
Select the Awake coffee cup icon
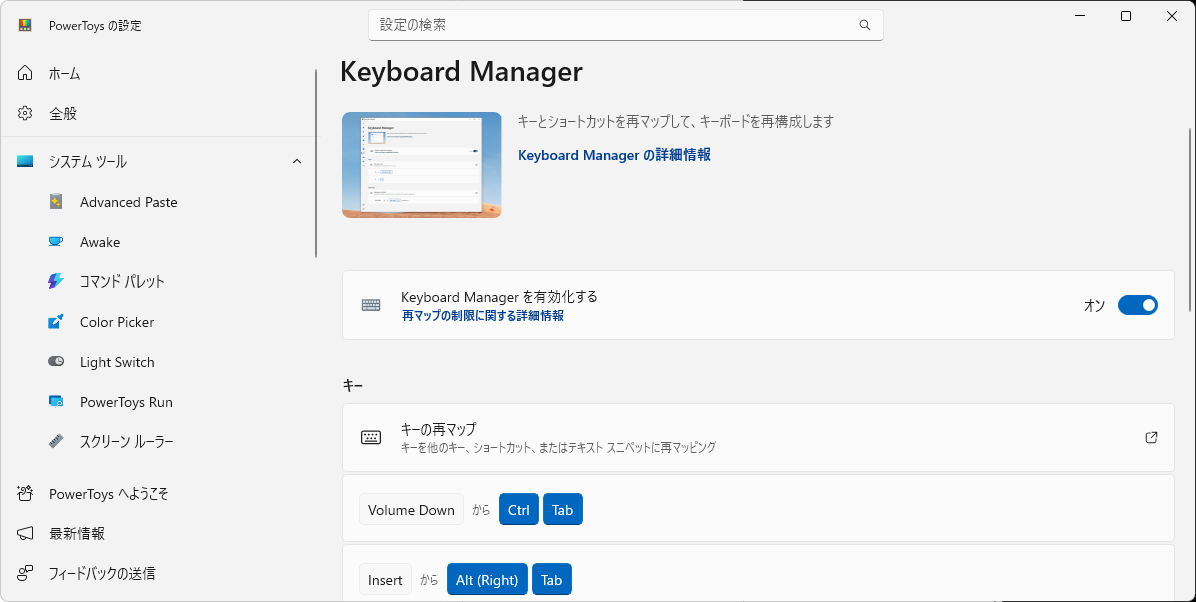(57, 242)
